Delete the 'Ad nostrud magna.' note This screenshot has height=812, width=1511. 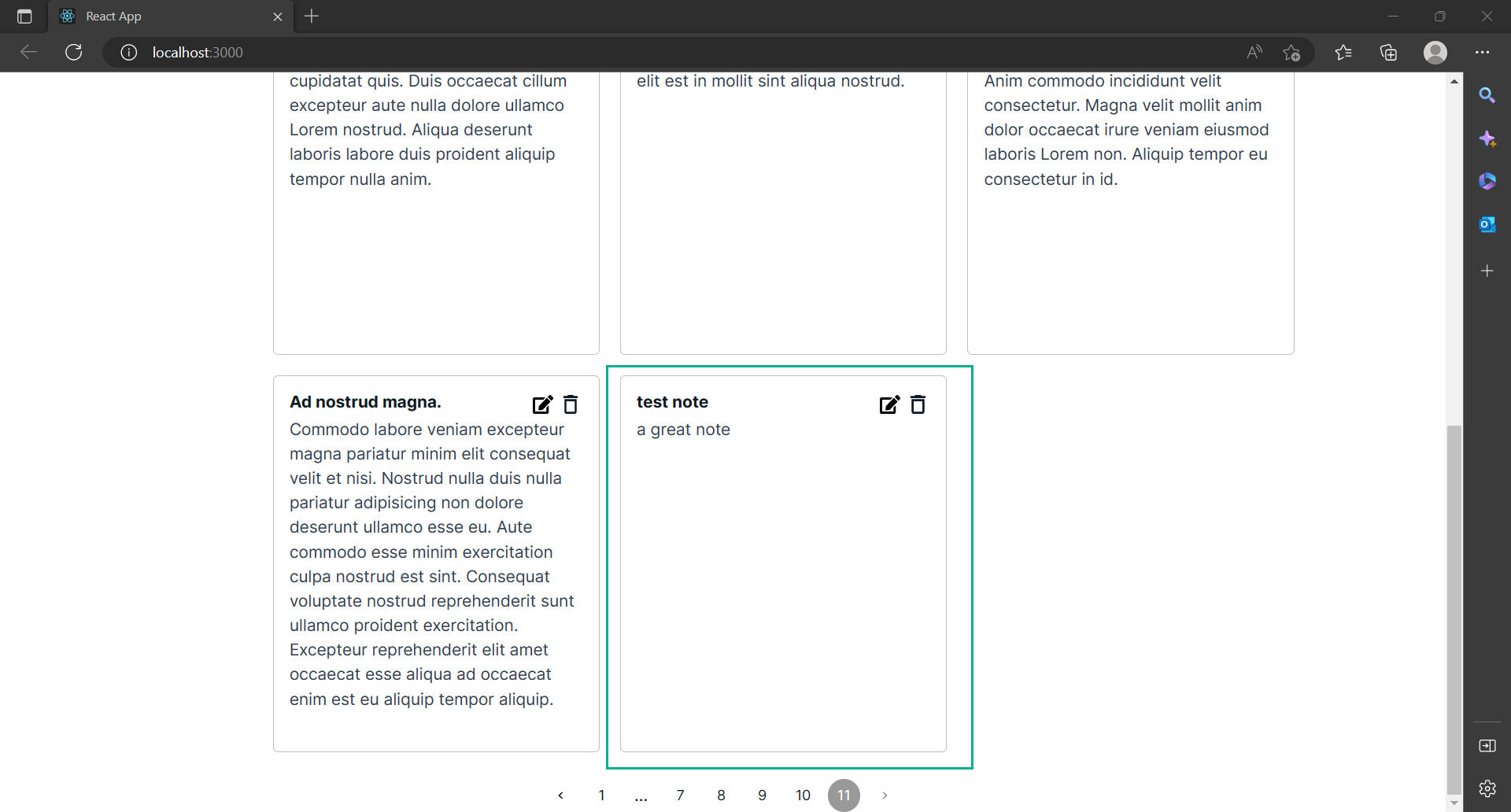[x=571, y=404]
